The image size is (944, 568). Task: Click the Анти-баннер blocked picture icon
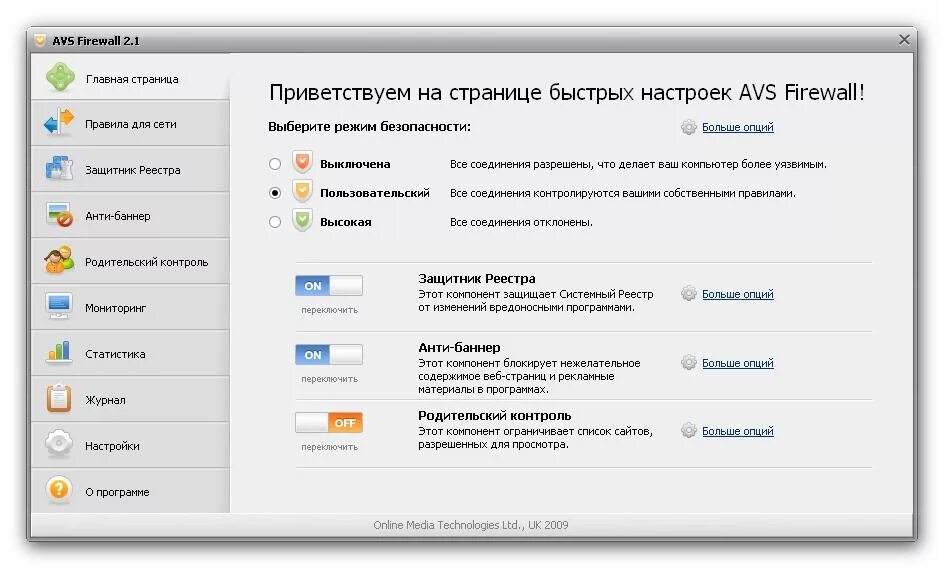click(59, 215)
